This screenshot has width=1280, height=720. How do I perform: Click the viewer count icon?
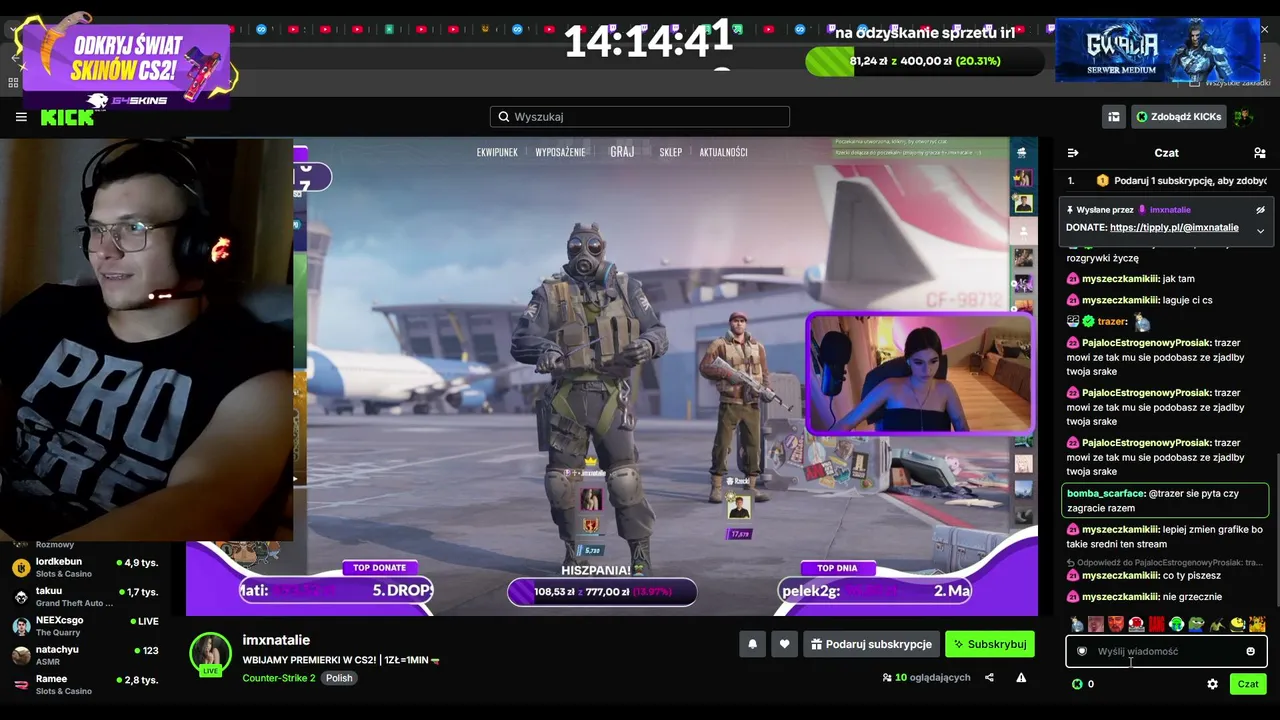tap(887, 677)
